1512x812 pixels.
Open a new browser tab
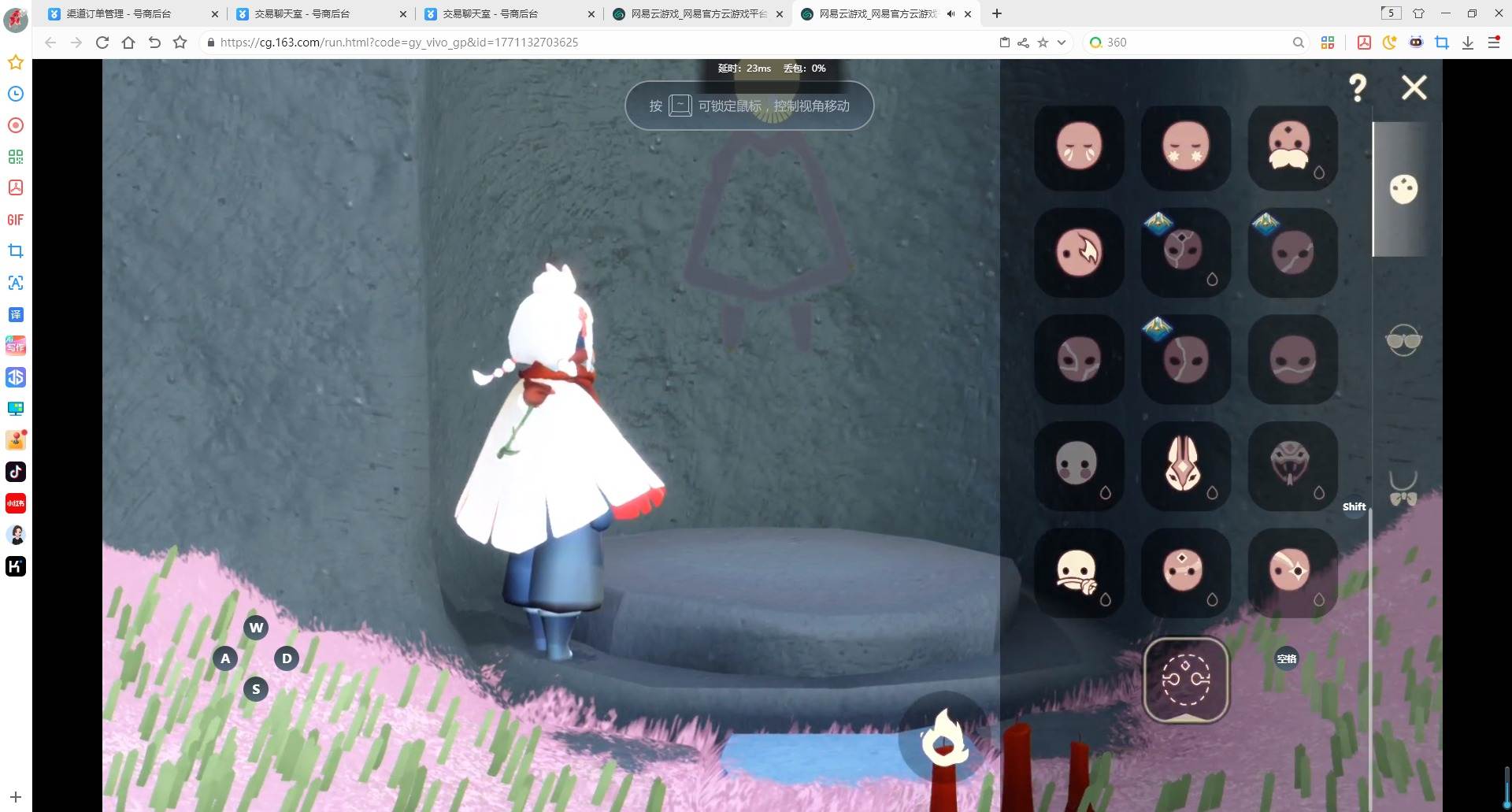point(997,13)
